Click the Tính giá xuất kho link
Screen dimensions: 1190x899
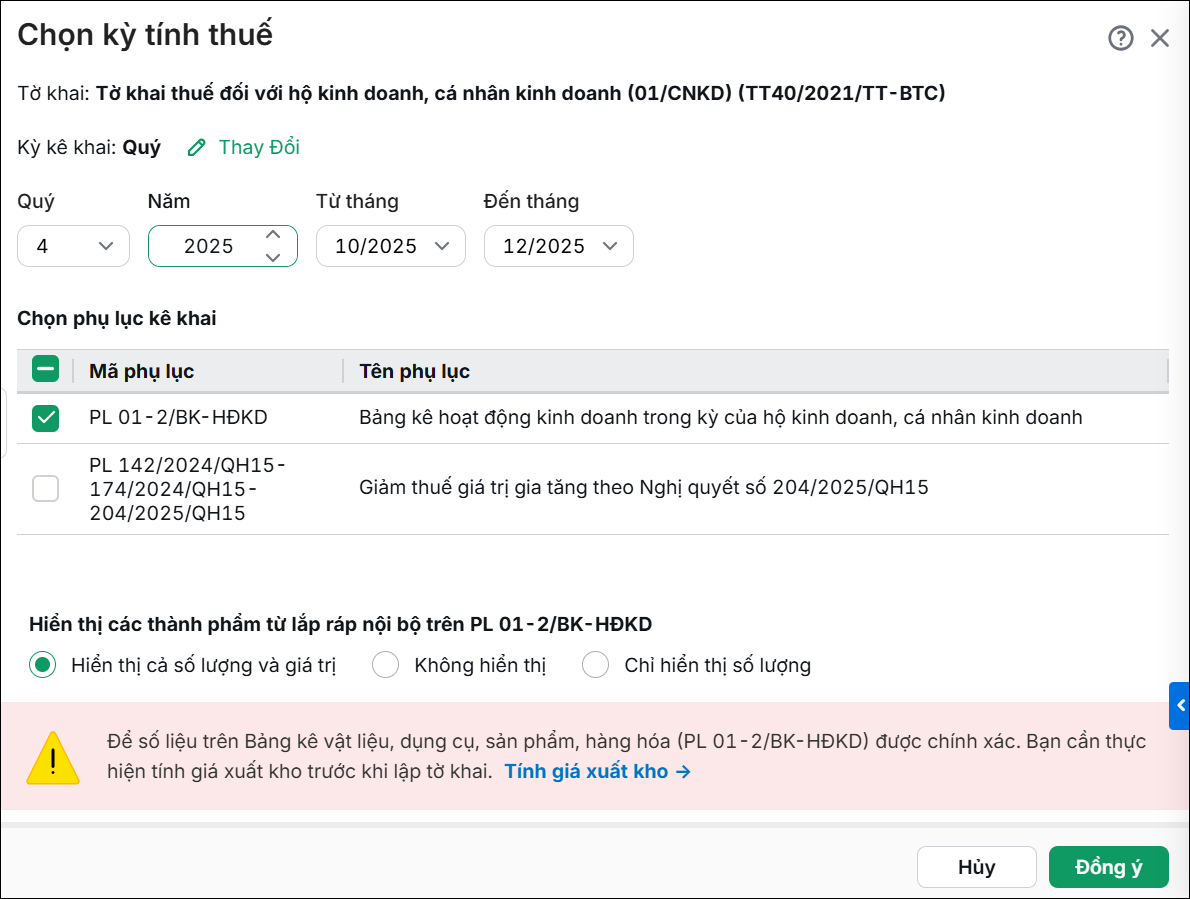click(598, 772)
